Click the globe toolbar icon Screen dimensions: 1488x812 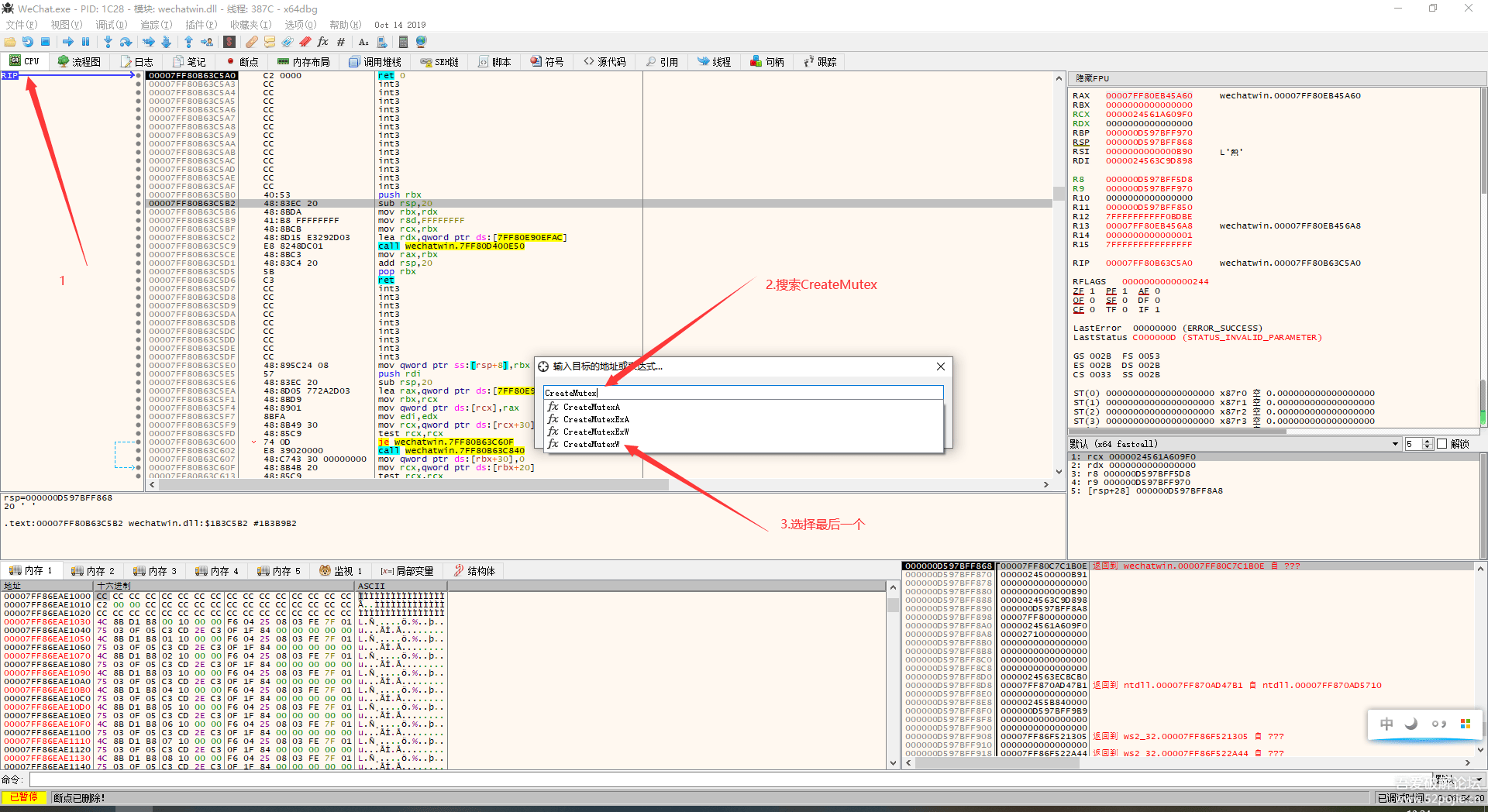[x=422, y=42]
